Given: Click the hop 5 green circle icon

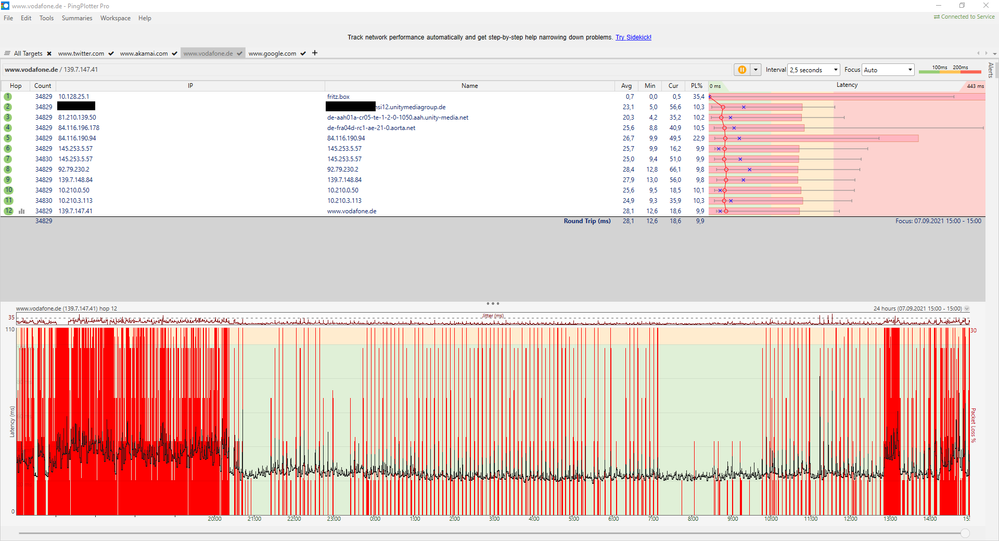Looking at the screenshot, I should pos(8,138).
